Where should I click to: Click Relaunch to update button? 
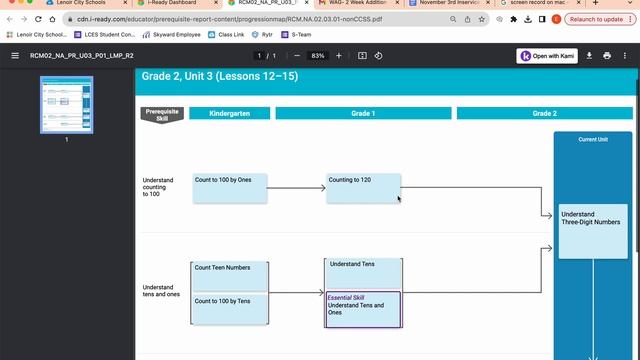pyautogui.click(x=600, y=19)
